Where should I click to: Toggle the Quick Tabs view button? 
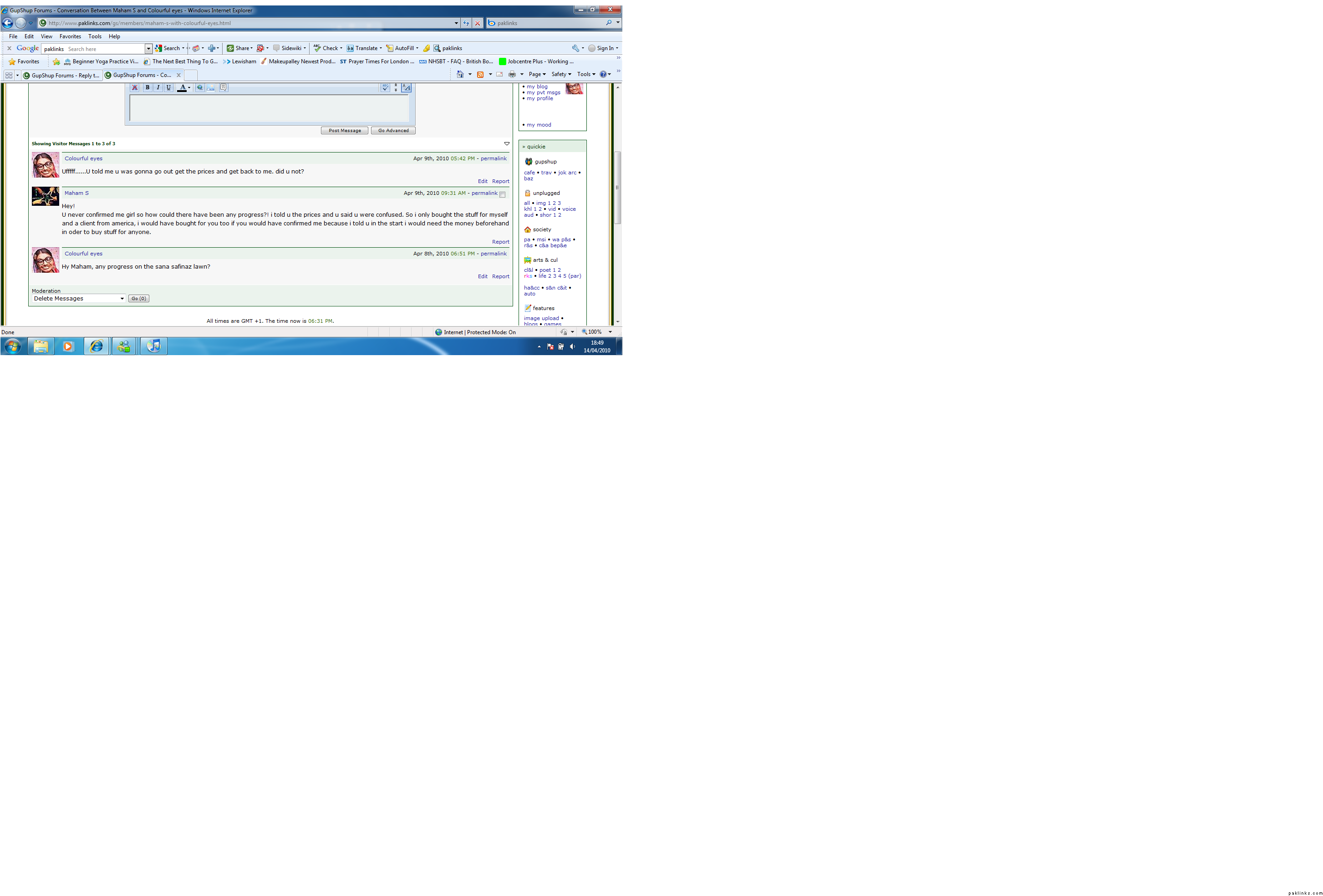[9, 75]
